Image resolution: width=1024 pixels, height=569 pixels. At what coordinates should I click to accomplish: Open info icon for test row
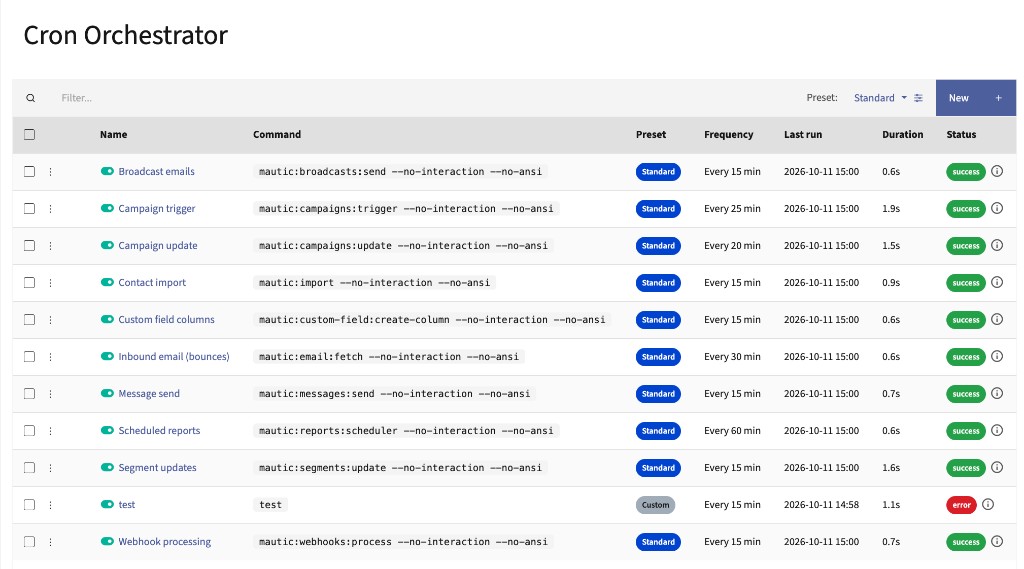tap(988, 504)
